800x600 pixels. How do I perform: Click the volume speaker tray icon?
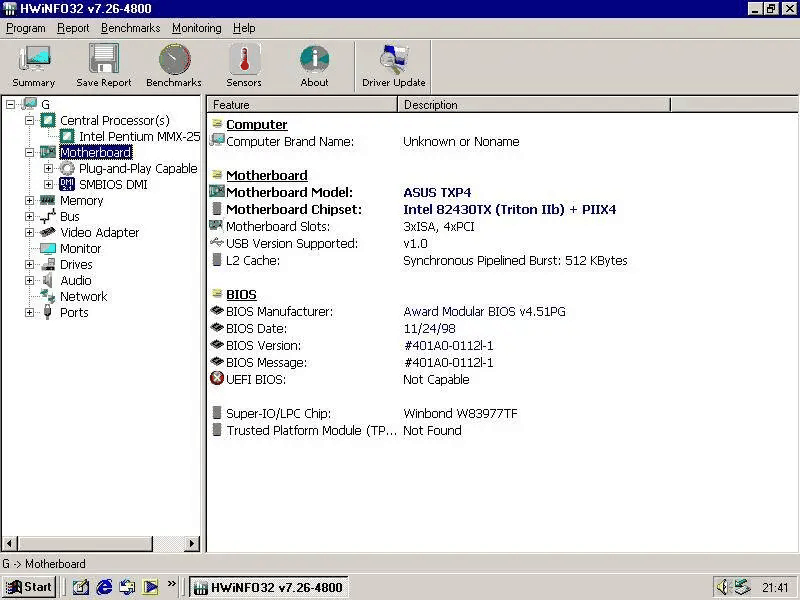722,587
